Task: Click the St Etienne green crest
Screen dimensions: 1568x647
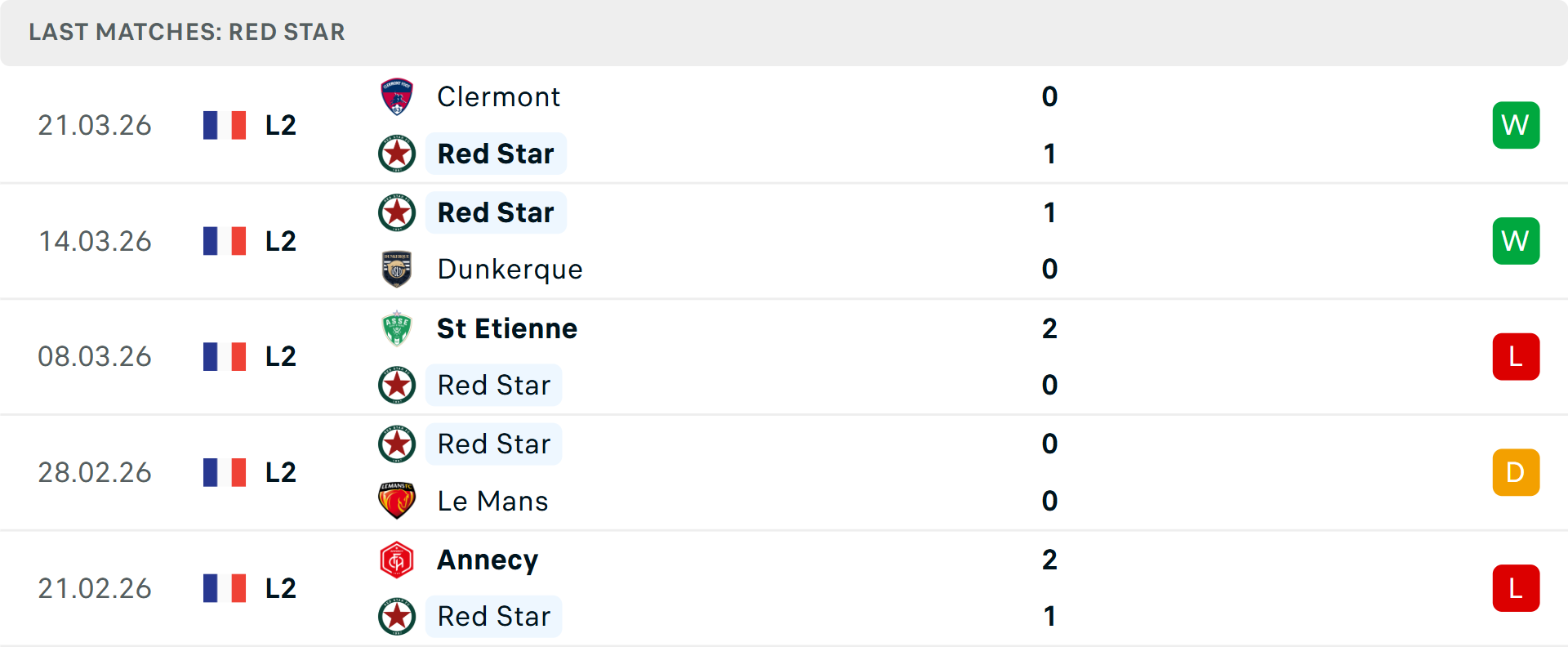Action: click(397, 328)
